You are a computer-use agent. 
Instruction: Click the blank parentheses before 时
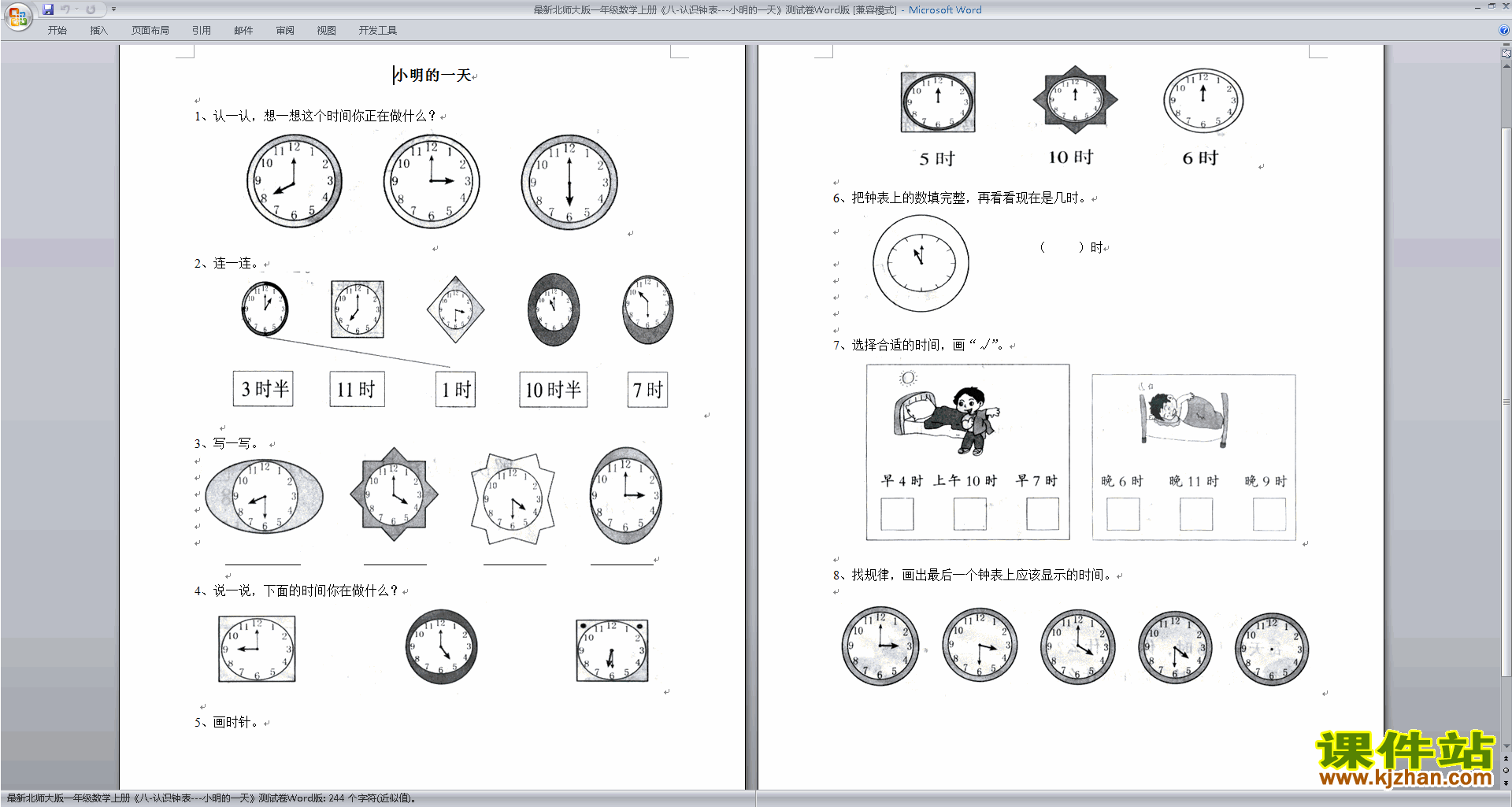coord(1062,247)
